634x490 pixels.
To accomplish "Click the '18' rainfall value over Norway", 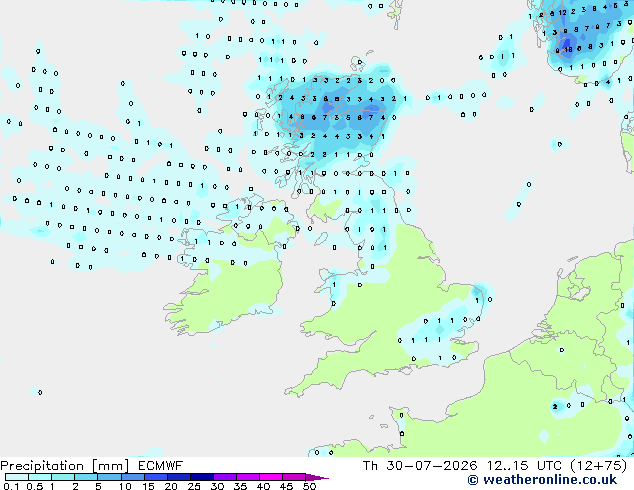I will 568,50.
